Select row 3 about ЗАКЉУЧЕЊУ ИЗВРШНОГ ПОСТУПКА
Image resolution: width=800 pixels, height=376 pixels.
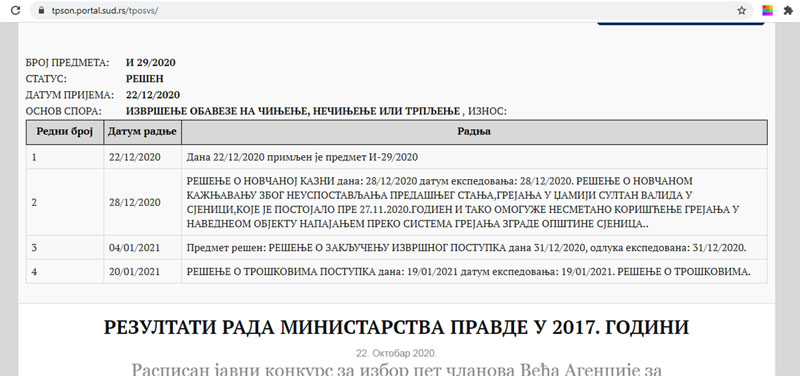click(x=396, y=247)
